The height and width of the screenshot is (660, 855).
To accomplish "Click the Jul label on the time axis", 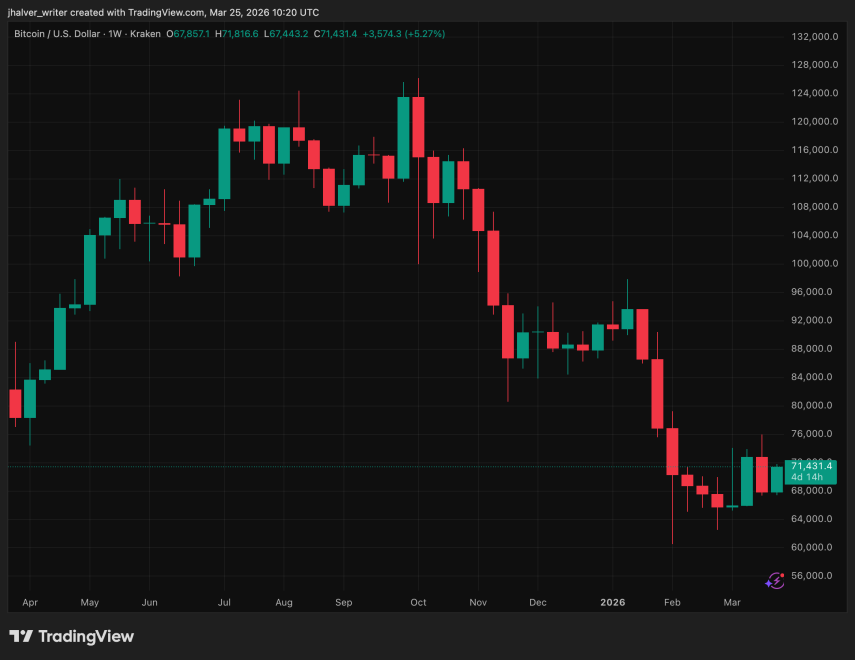I will (x=224, y=603).
